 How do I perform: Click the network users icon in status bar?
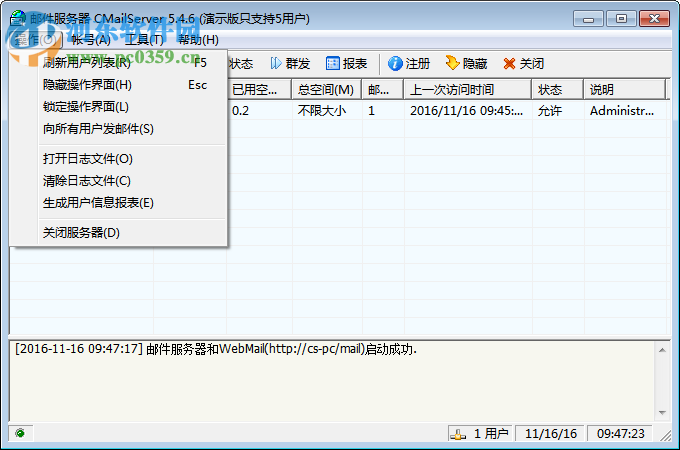(x=458, y=434)
